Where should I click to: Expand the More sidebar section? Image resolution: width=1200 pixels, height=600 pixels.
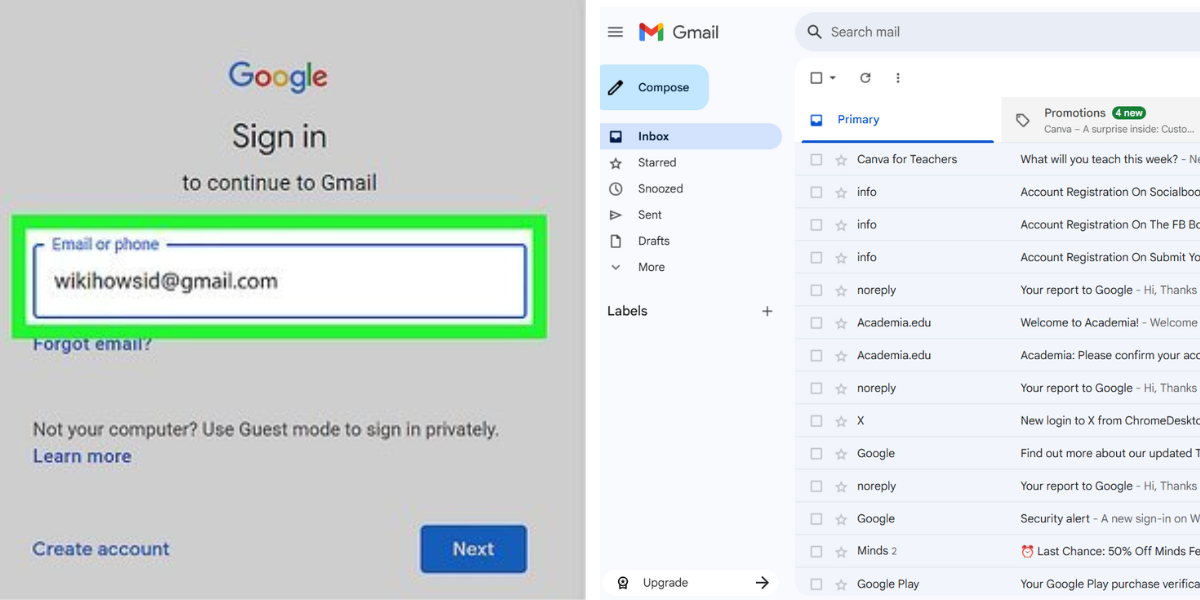pos(650,267)
